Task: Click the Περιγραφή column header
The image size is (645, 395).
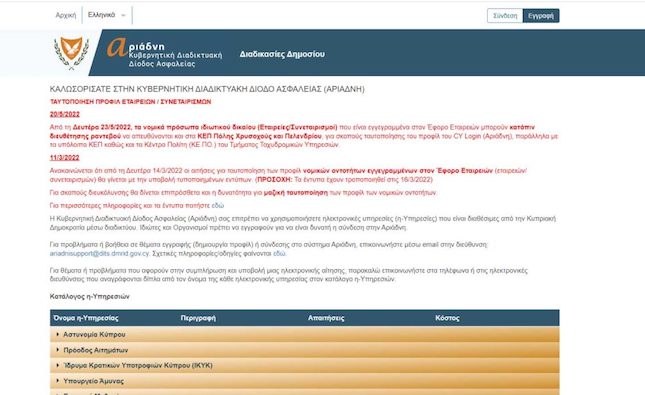Action: click(198, 318)
